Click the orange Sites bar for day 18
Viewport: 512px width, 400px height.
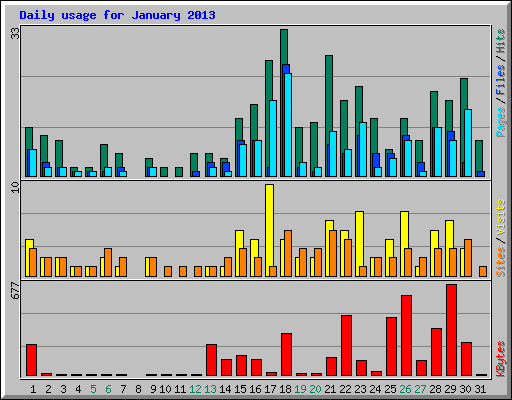coord(288,253)
